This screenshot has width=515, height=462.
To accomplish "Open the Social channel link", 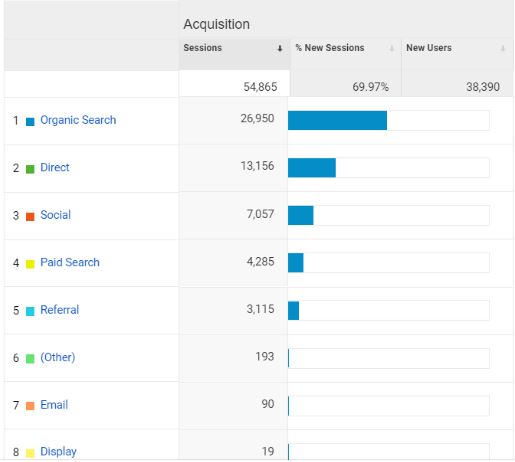I will 55,215.
